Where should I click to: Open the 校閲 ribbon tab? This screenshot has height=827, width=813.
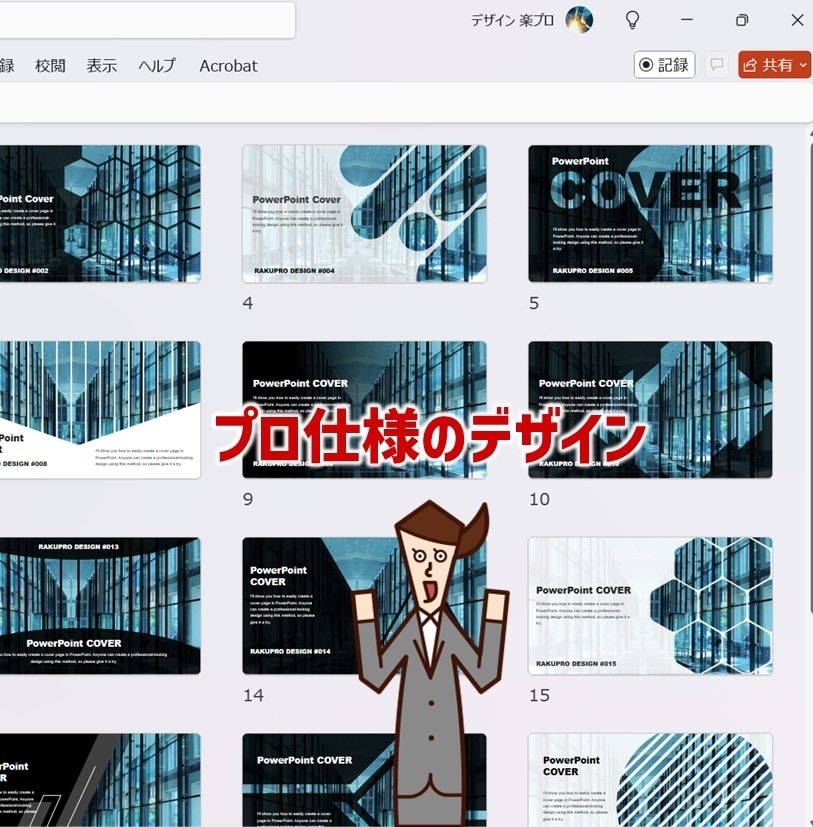50,65
